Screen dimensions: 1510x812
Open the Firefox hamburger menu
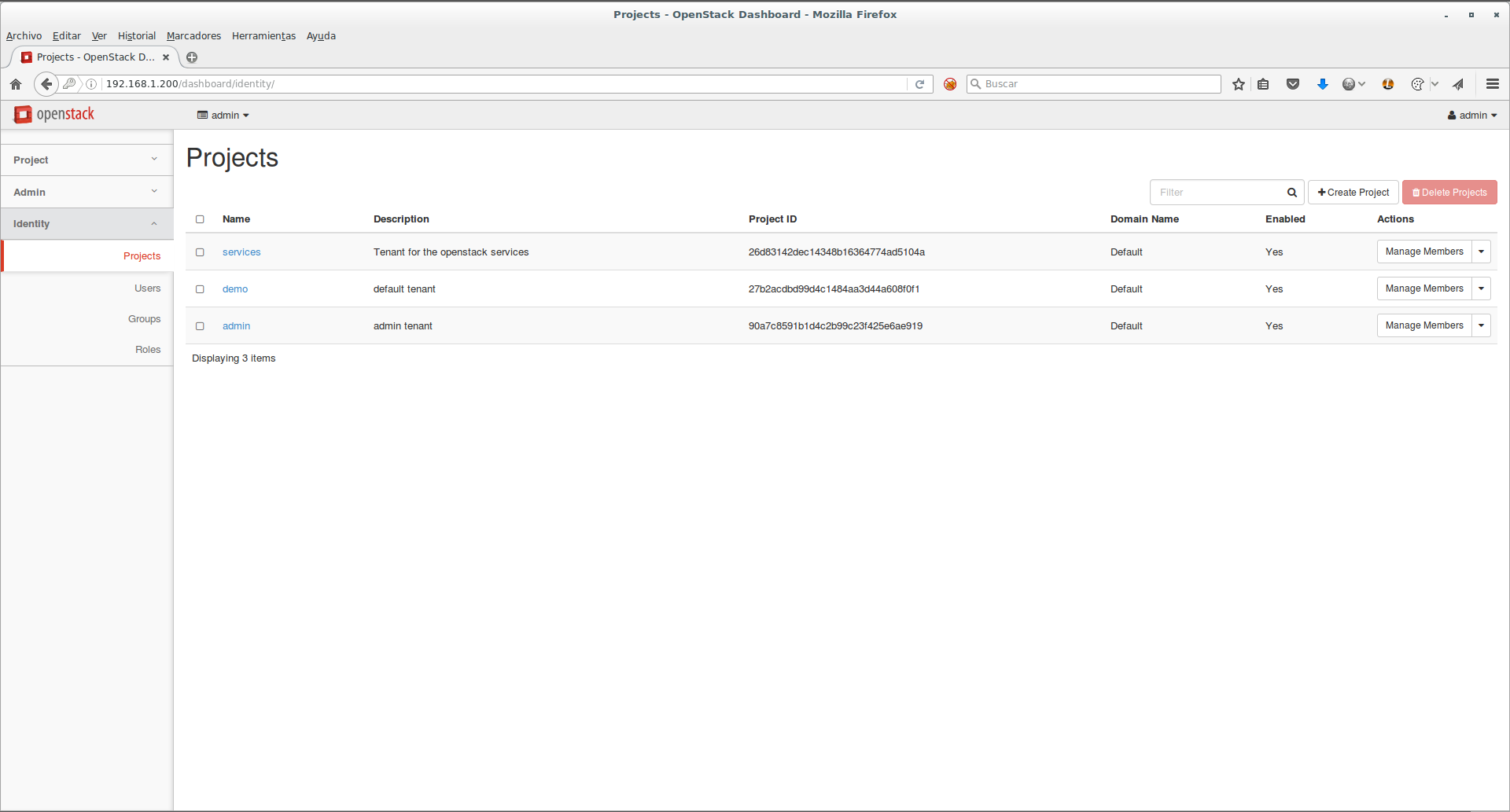point(1492,84)
